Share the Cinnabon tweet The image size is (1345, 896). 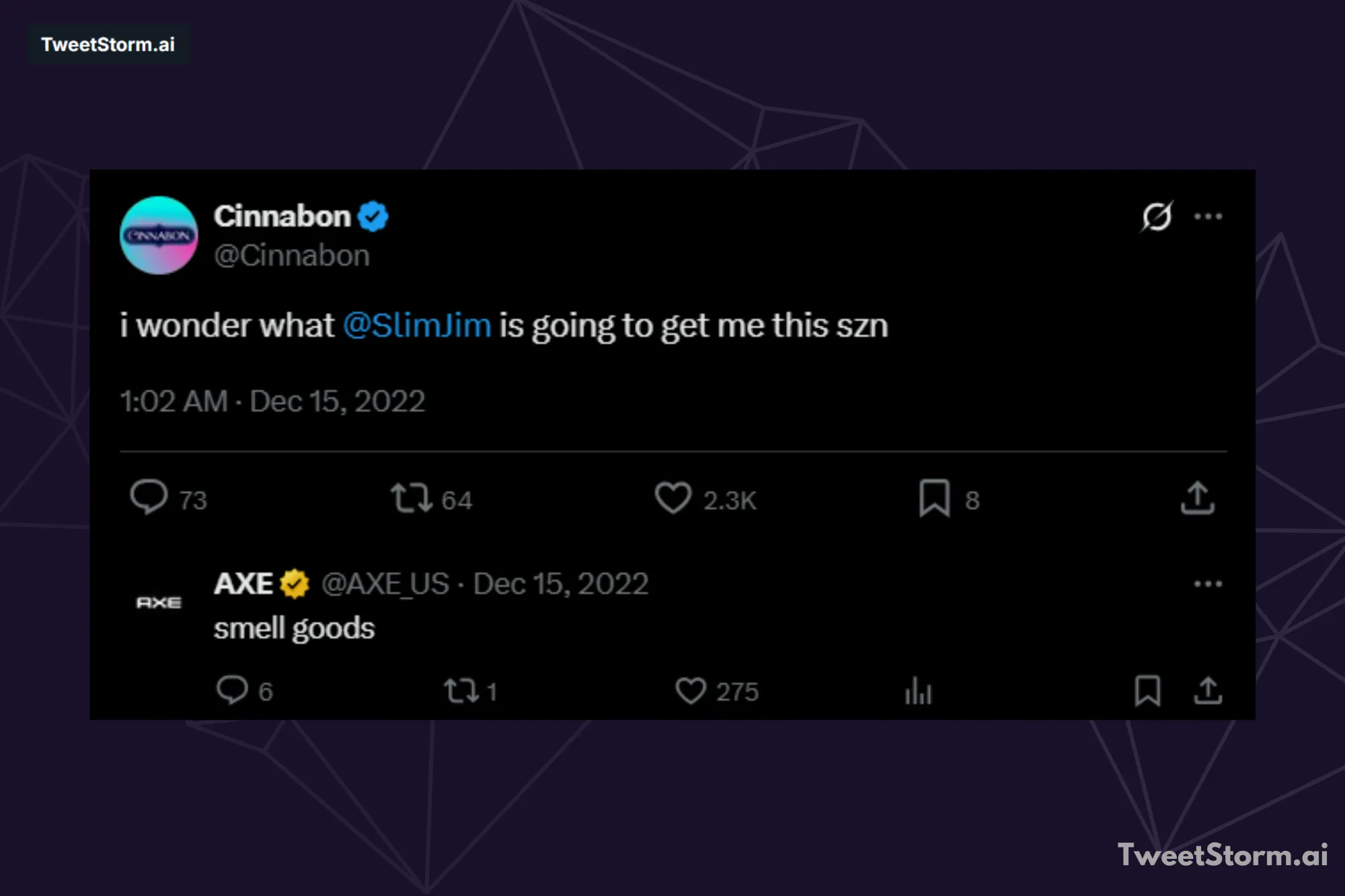[x=1198, y=497]
